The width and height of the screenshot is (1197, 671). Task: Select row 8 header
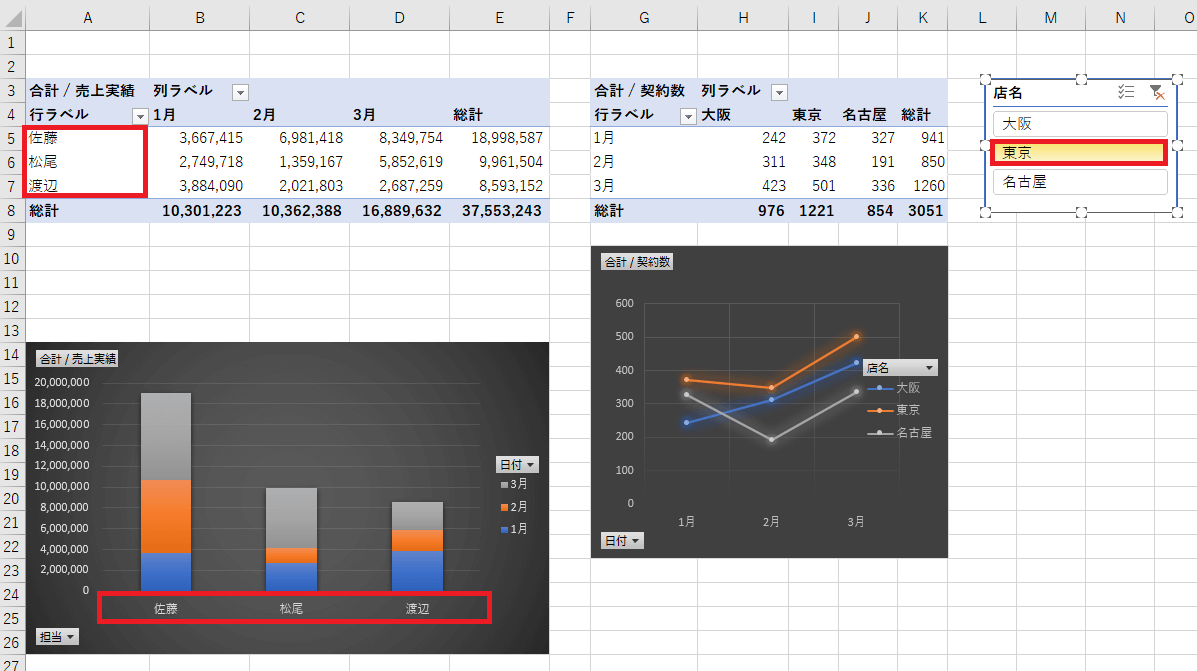[x=12, y=211]
